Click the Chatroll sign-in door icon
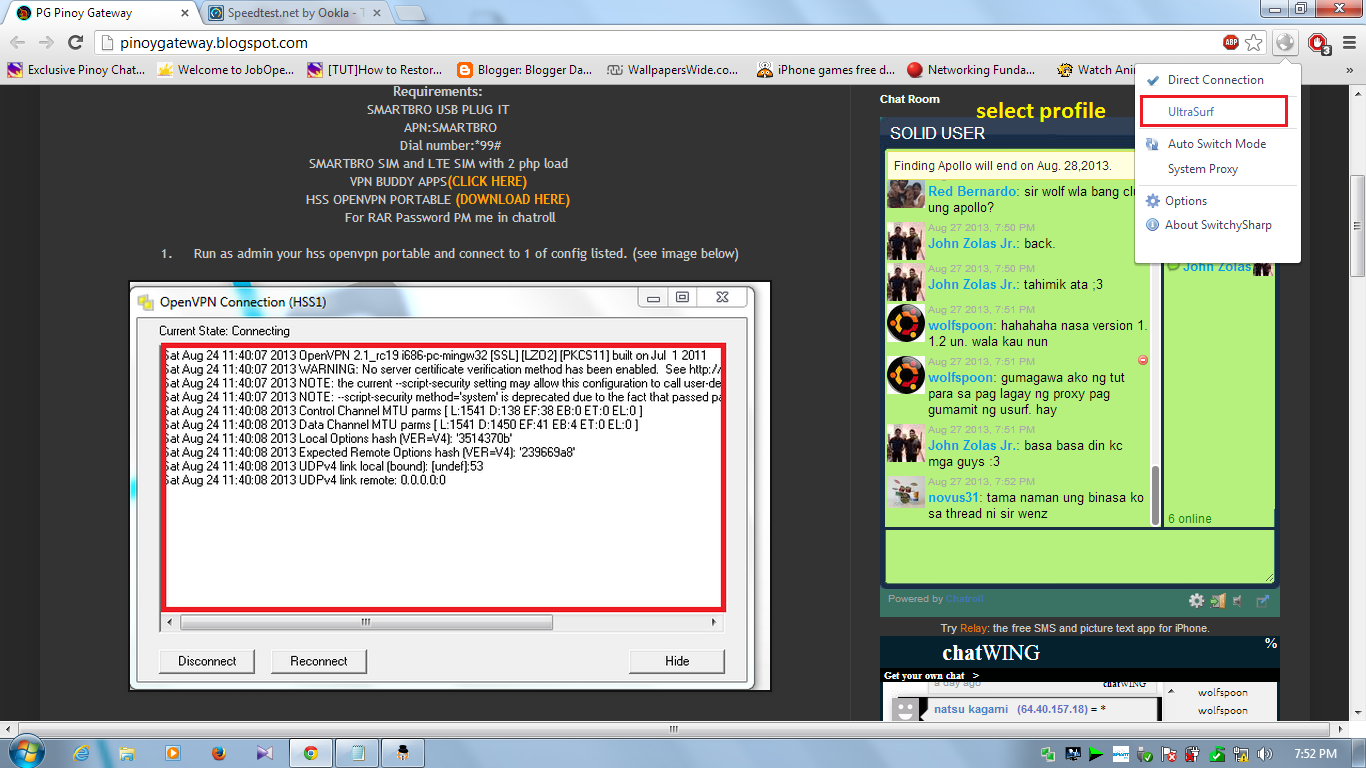The image size is (1366, 768). pos(1217,600)
